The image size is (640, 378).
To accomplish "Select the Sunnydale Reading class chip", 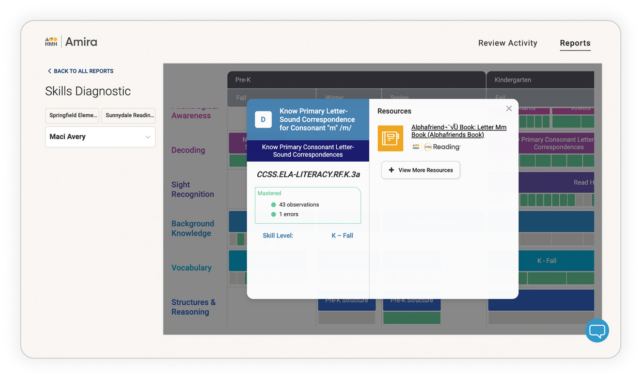I will coord(129,116).
